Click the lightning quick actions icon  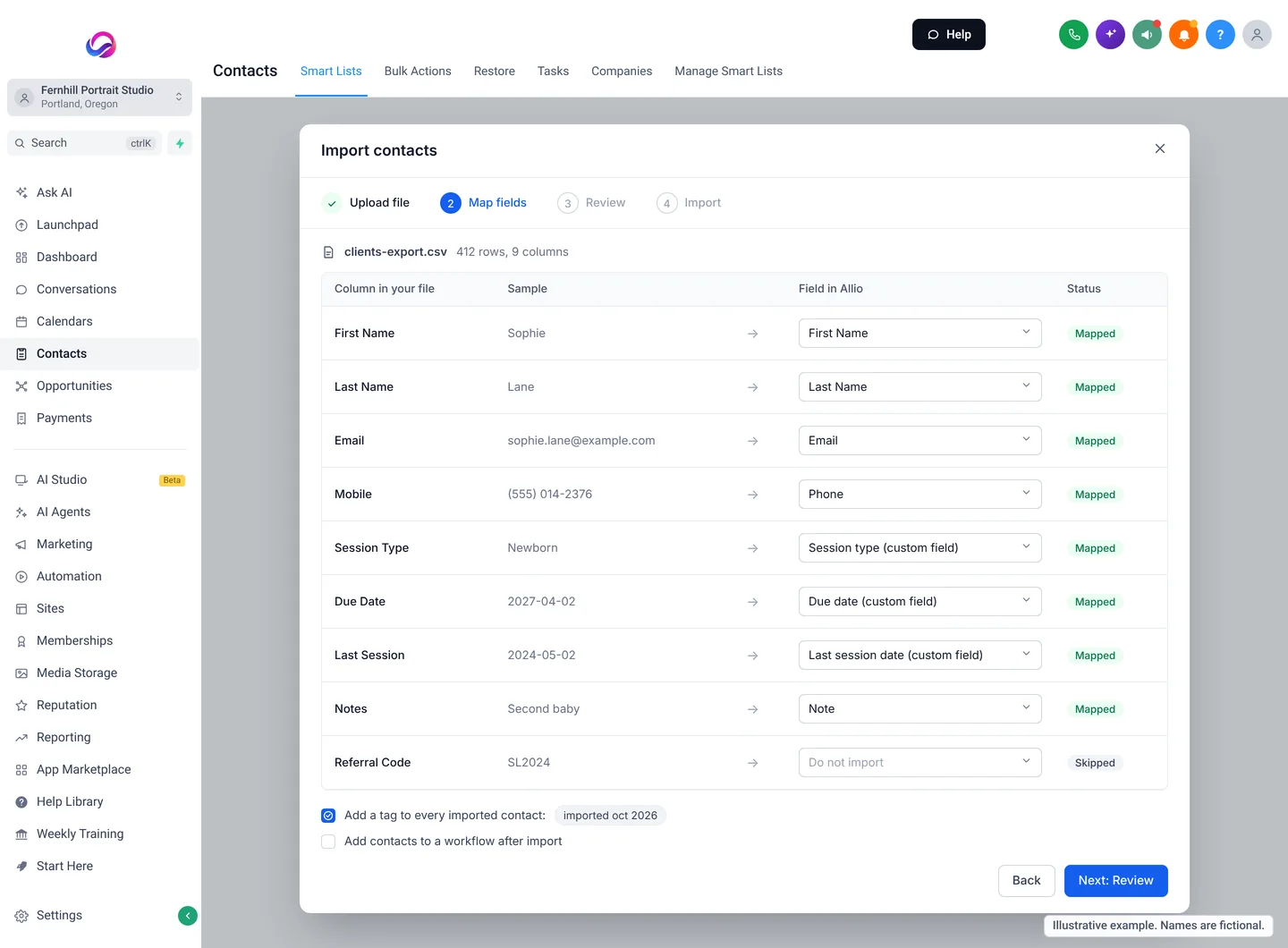tap(180, 143)
